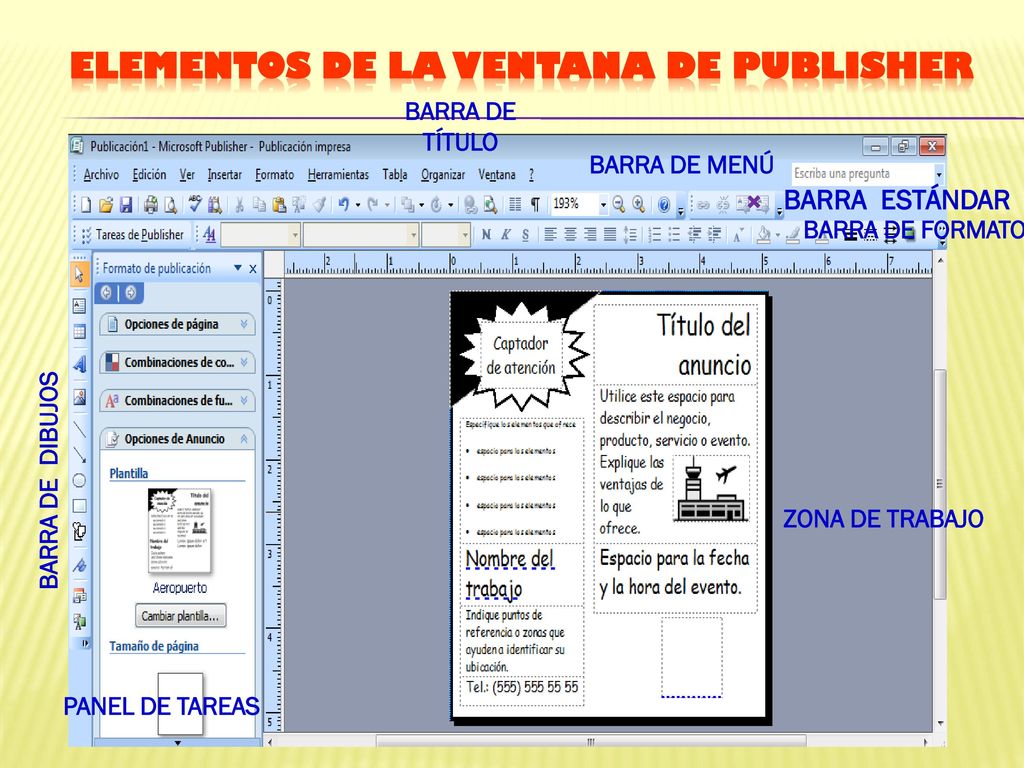Open the Archivo menu
This screenshot has width=1024, height=768.
pos(101,174)
